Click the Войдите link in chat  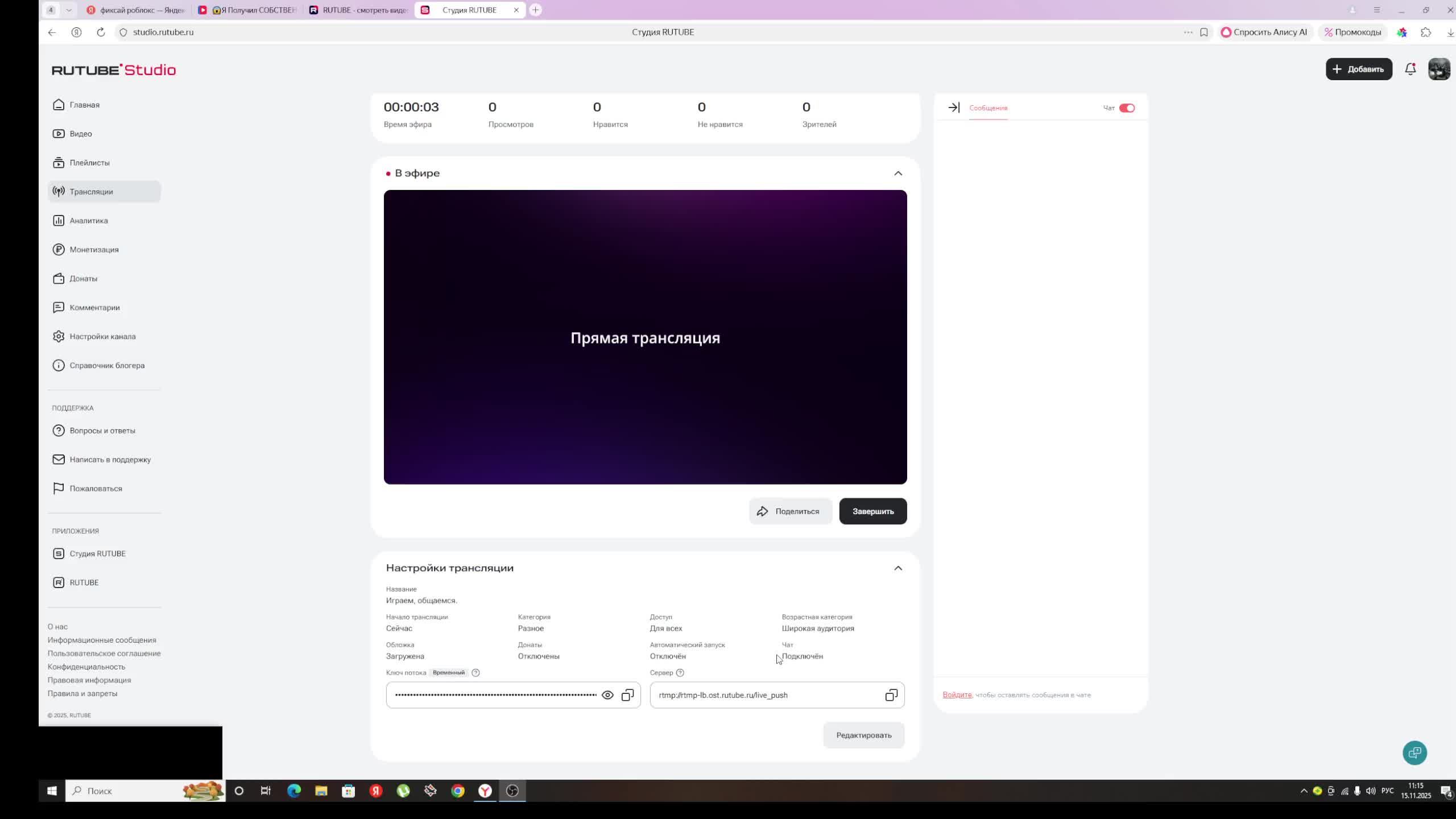pyautogui.click(x=957, y=695)
